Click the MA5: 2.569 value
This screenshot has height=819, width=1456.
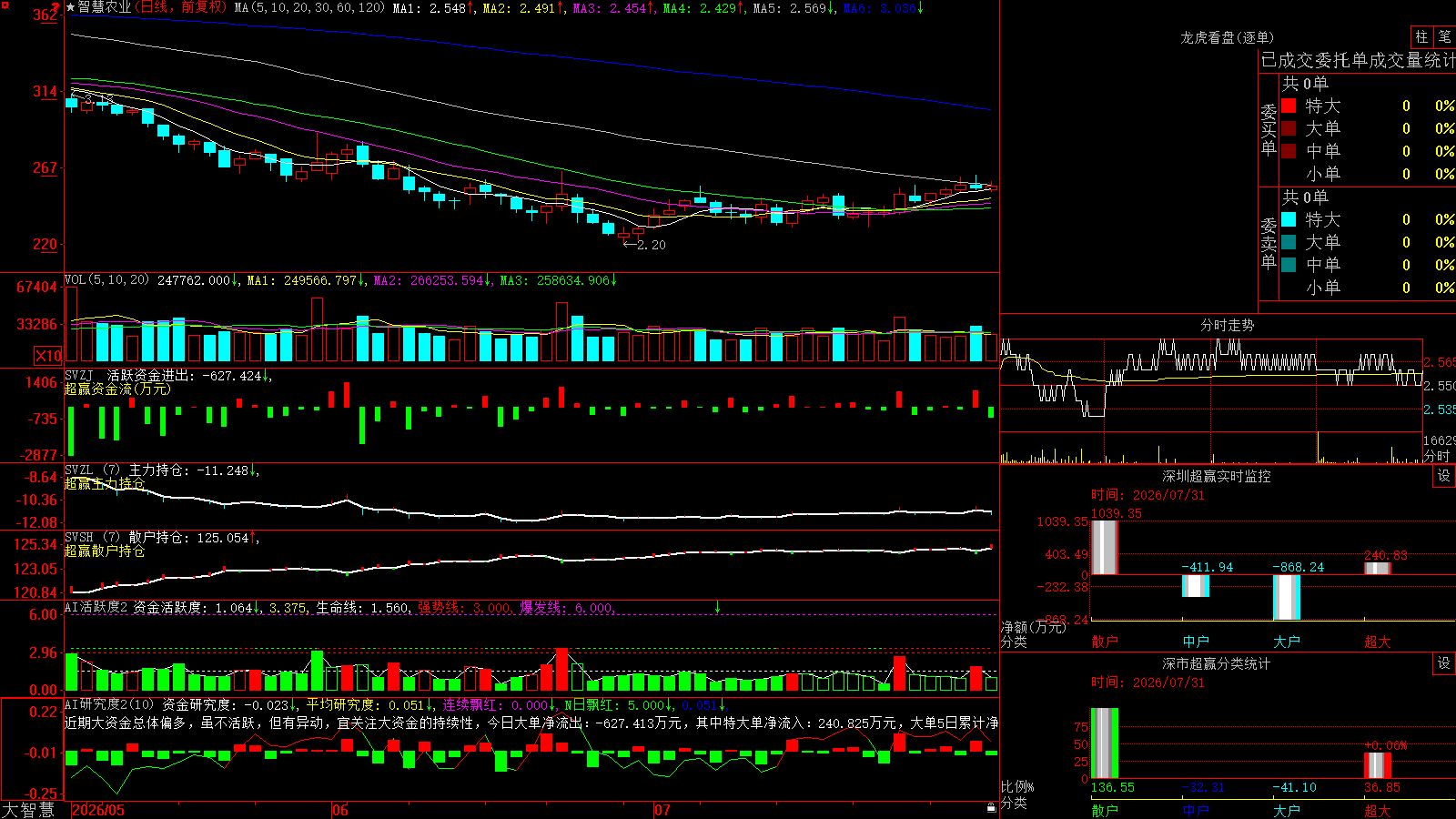click(x=789, y=7)
